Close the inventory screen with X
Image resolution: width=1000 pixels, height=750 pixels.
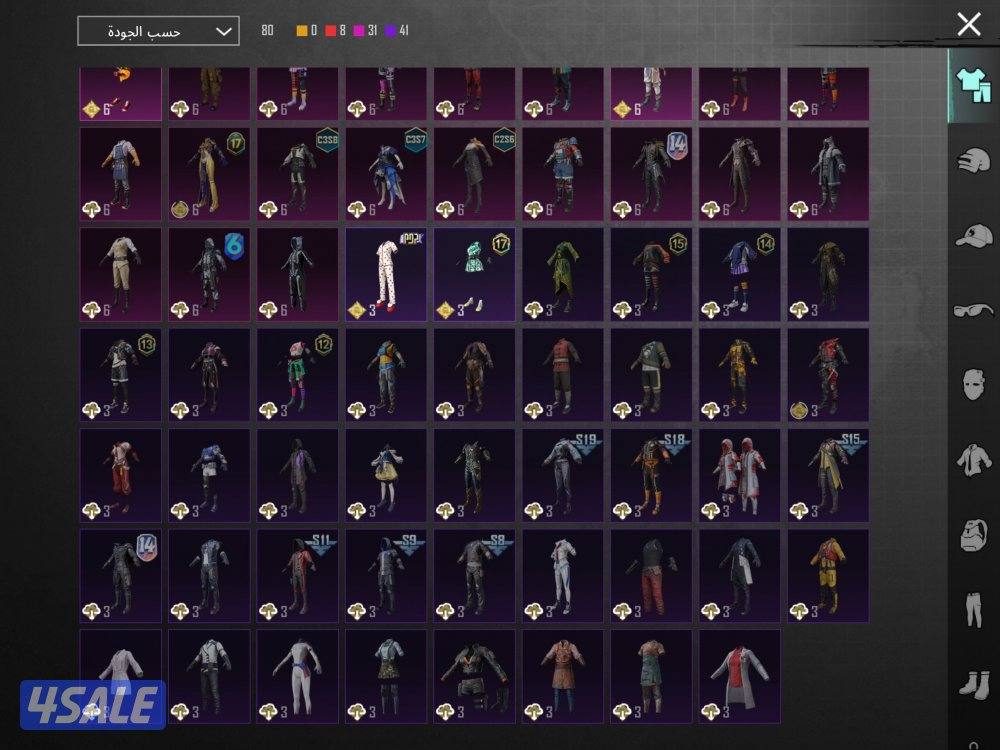tap(968, 25)
